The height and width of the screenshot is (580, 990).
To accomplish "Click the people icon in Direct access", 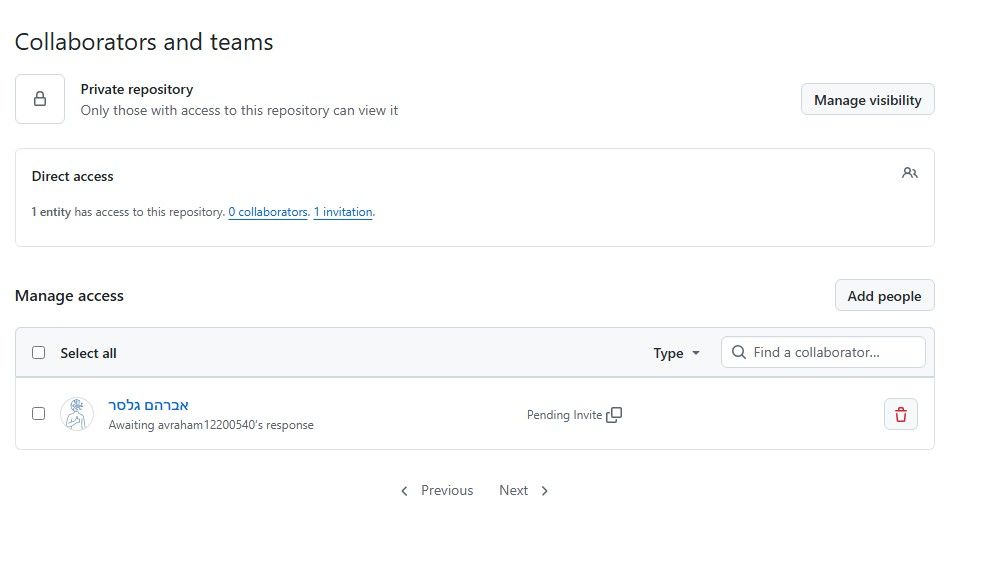I will coord(909,173).
